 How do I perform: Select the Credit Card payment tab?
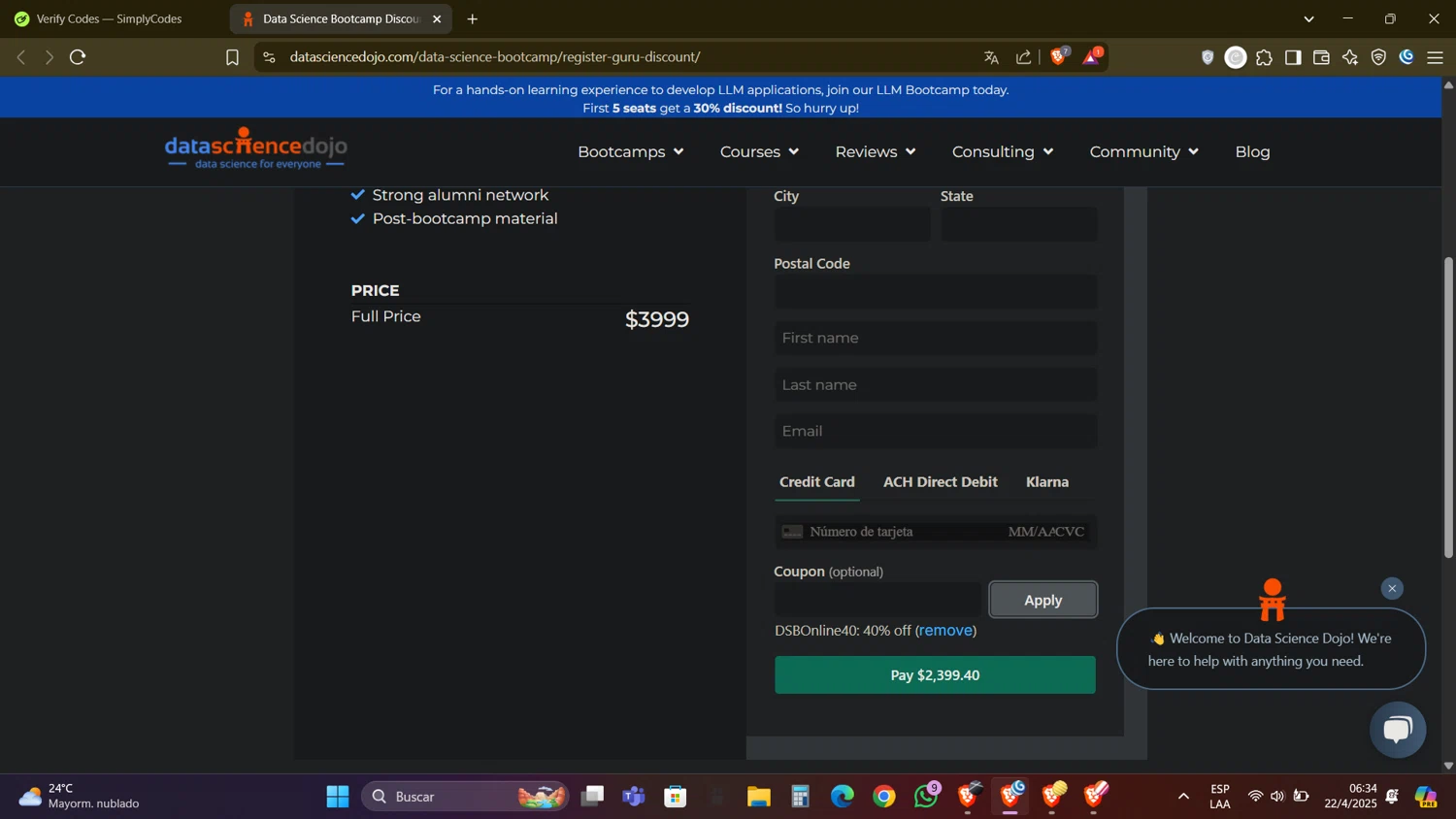817,482
